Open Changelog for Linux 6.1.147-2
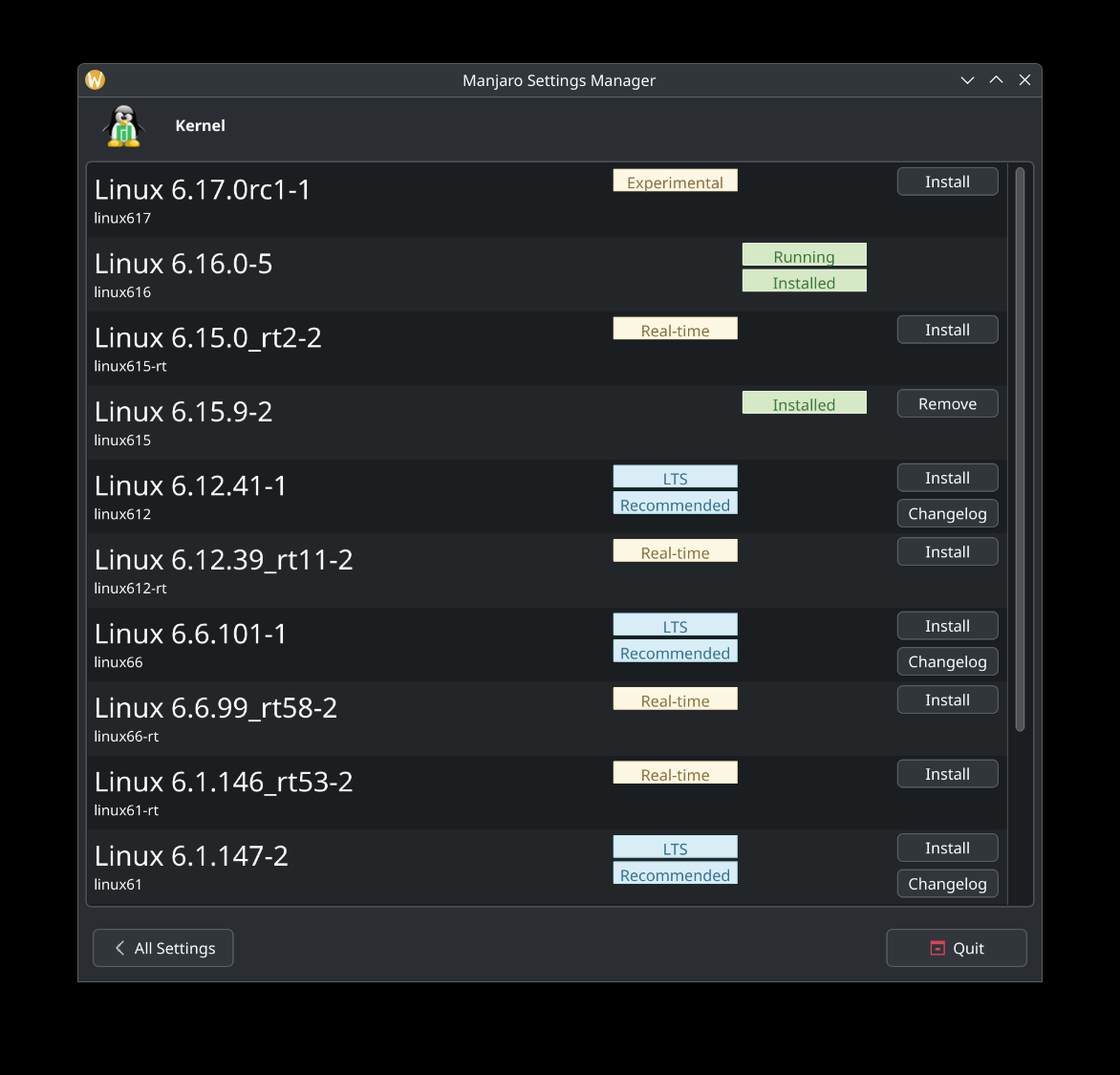 (947, 884)
